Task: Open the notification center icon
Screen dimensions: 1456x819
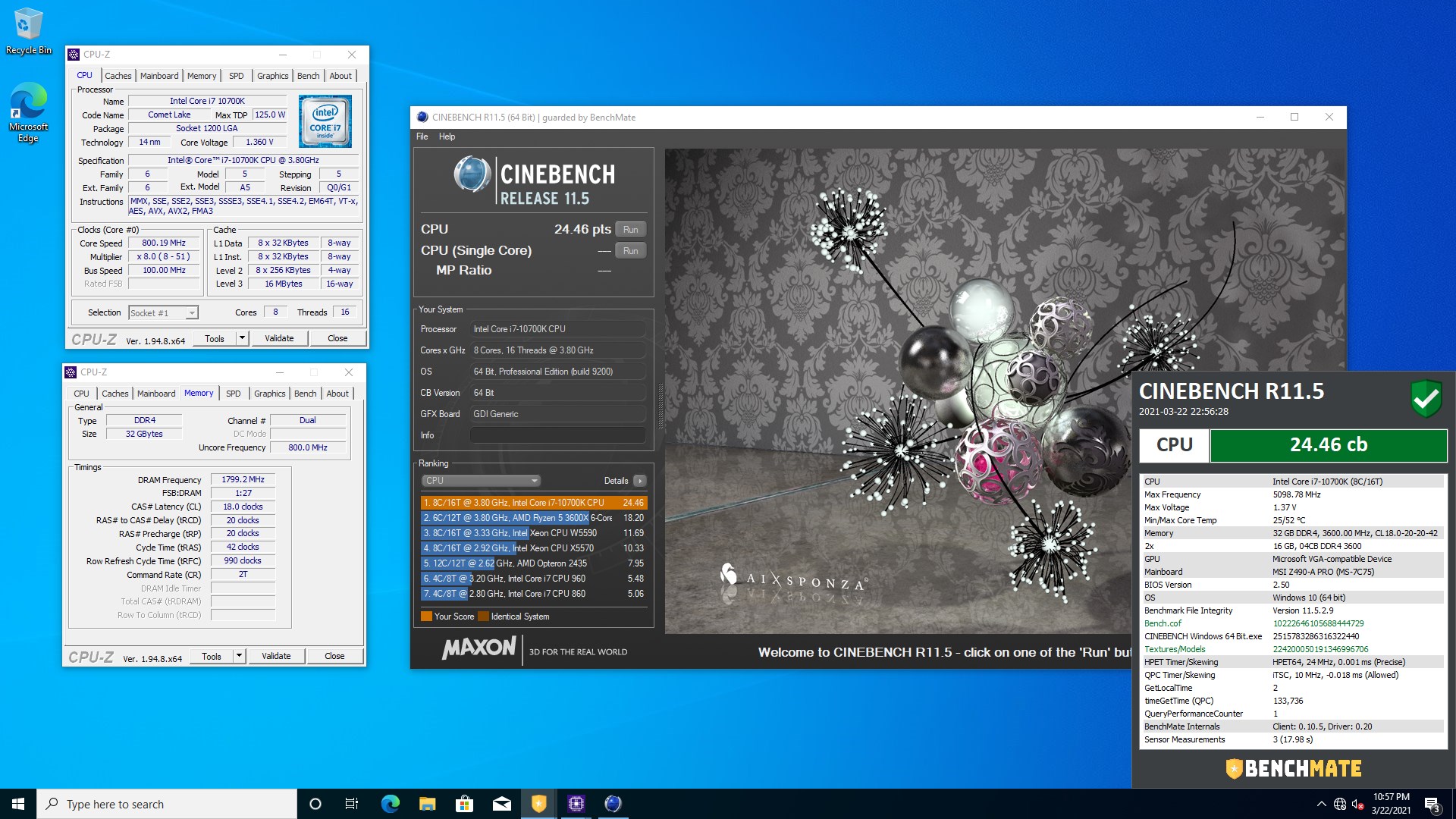Action: 1432,804
